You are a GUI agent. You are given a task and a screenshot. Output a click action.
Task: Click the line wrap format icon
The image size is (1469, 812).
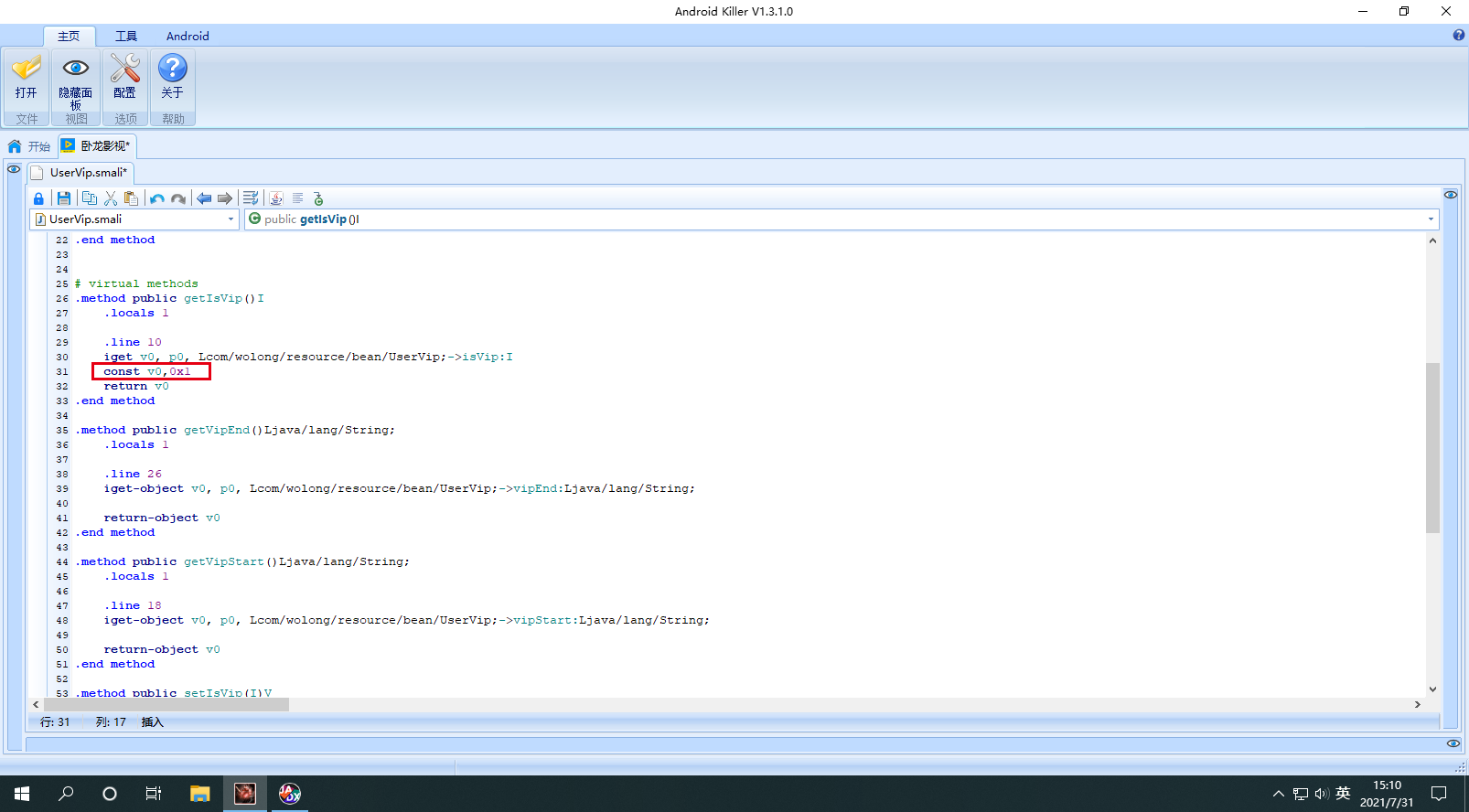point(251,198)
